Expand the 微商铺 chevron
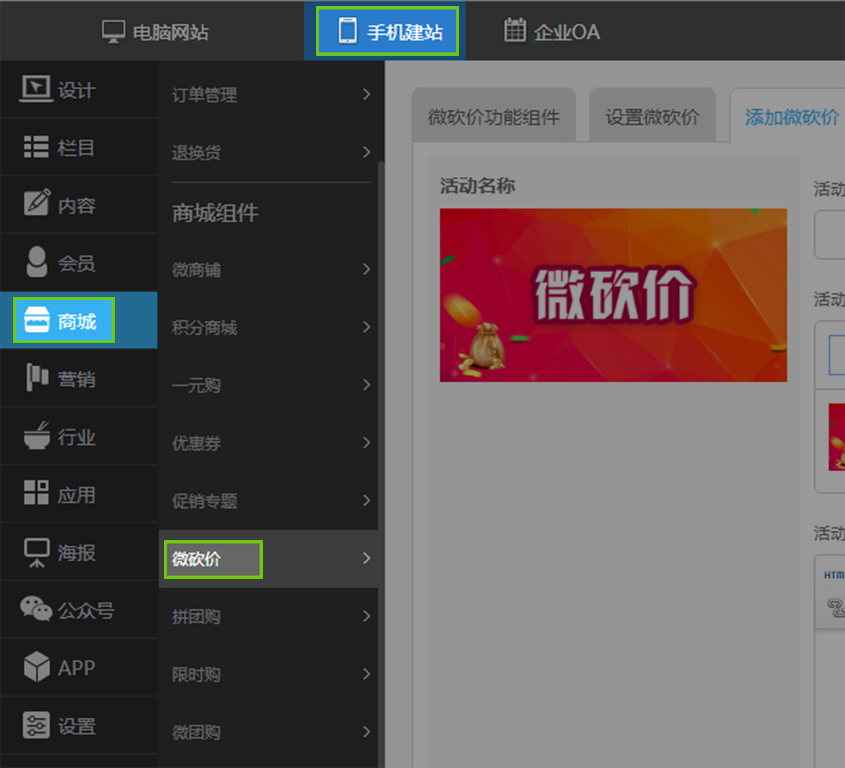Viewport: 845px width, 768px height. coord(367,269)
